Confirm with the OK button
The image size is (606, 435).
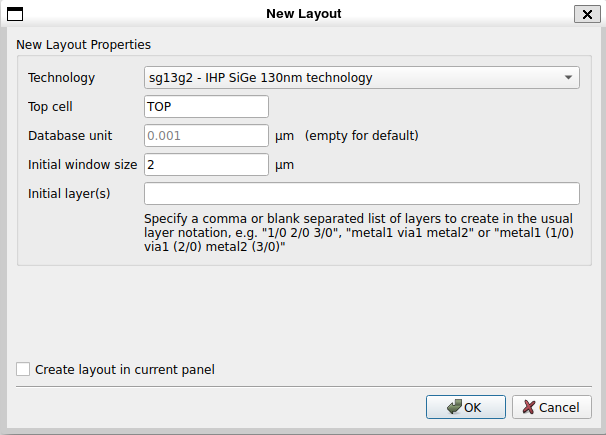click(x=465, y=407)
